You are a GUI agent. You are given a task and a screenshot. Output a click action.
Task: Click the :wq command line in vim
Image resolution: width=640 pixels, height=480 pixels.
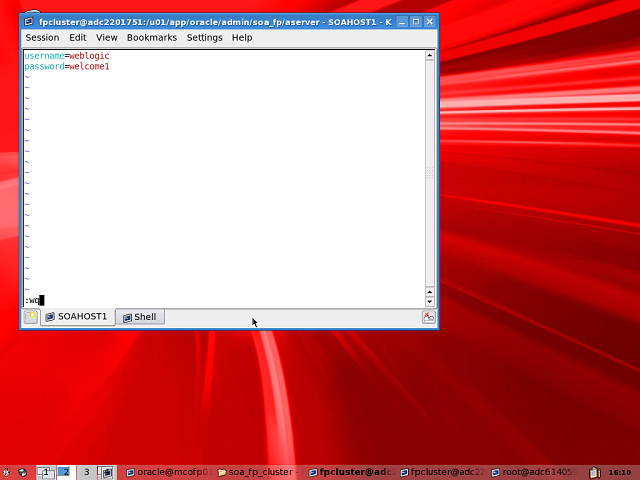[34, 300]
